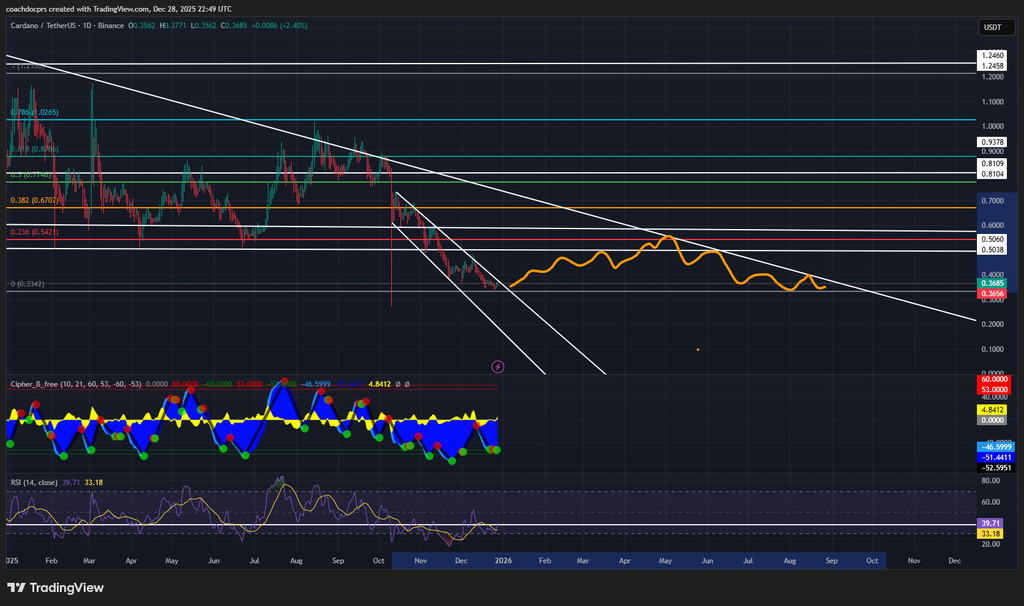This screenshot has height=606, width=1024.
Task: Click the Jul label on time axis
Action: click(x=747, y=562)
